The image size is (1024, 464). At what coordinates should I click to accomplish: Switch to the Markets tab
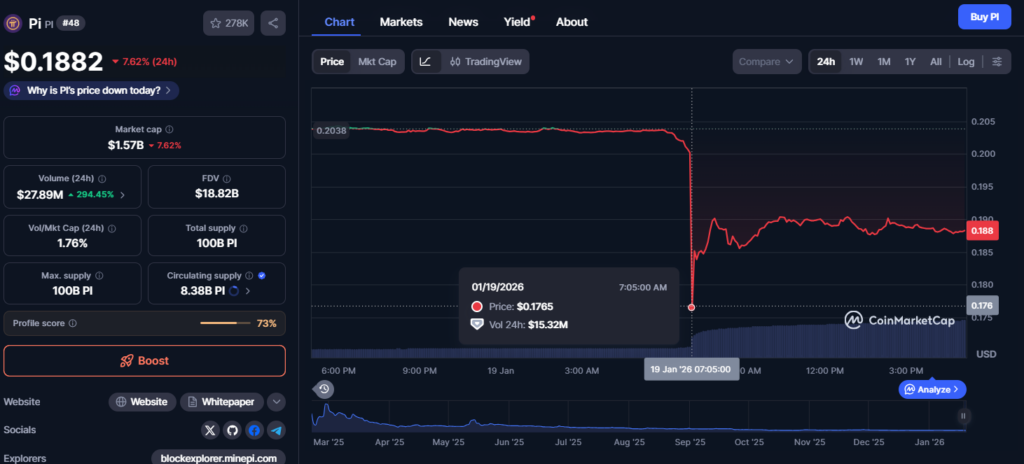pos(401,22)
